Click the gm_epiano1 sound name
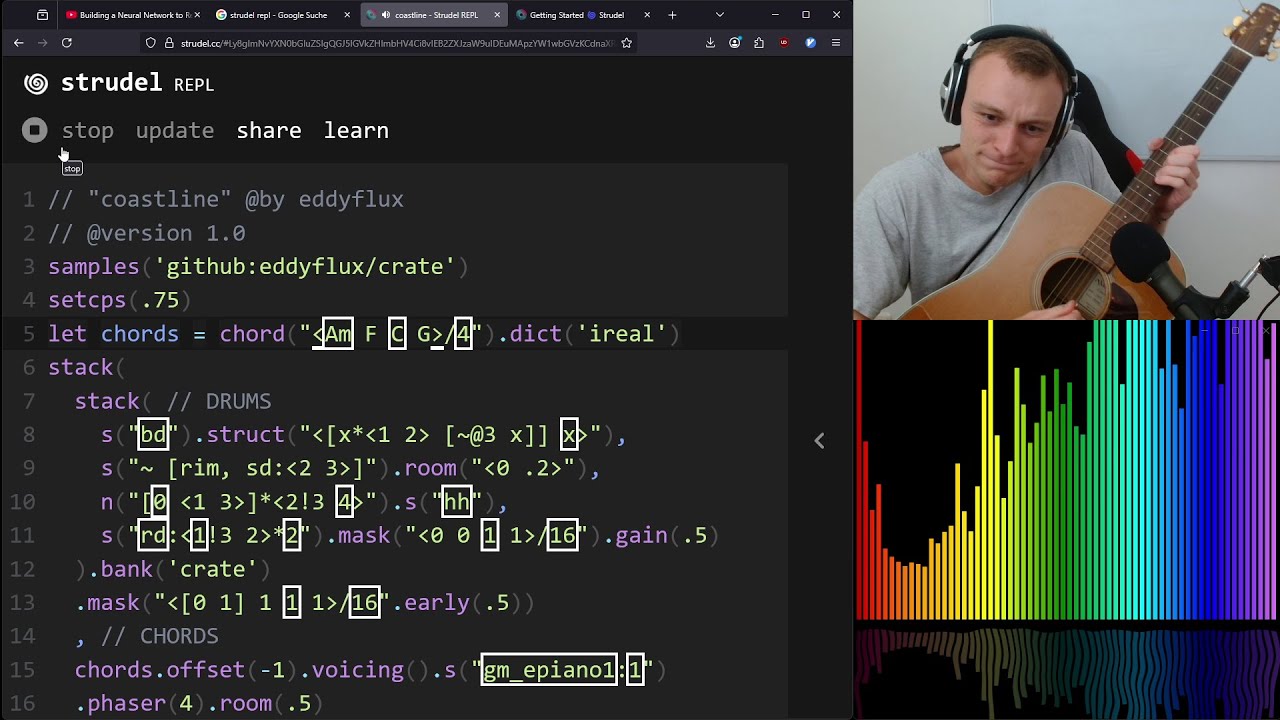The height and width of the screenshot is (720, 1280). 549,670
